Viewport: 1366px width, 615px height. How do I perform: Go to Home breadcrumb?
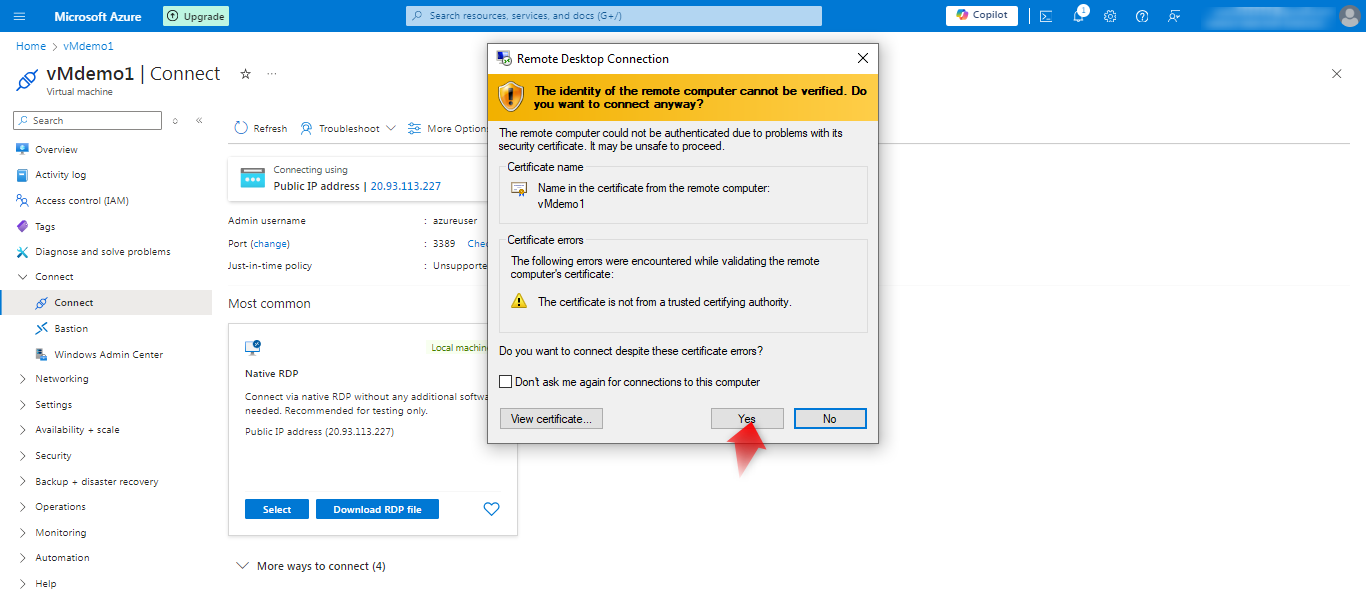pos(31,46)
